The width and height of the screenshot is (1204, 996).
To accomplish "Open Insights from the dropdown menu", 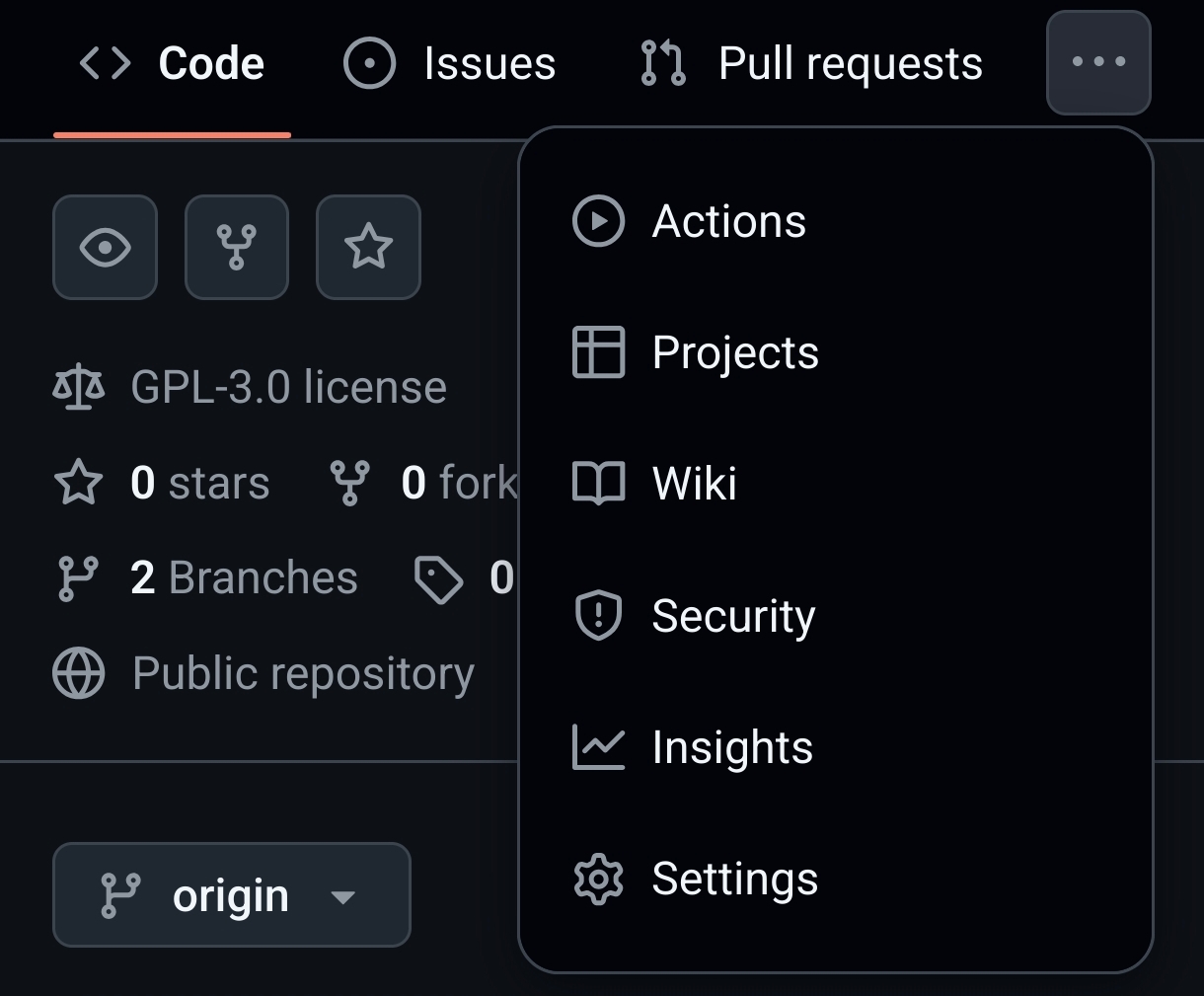I will pyautogui.click(x=731, y=747).
